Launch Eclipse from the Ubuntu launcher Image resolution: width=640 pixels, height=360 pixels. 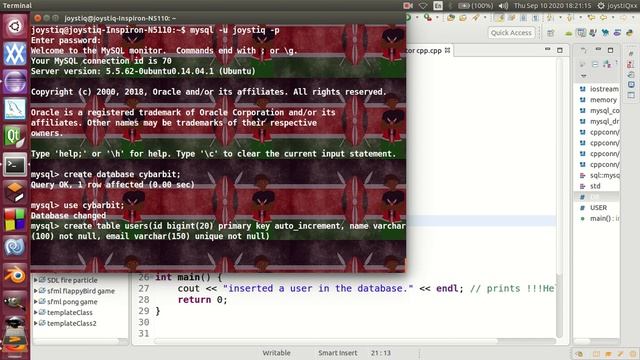[15, 81]
